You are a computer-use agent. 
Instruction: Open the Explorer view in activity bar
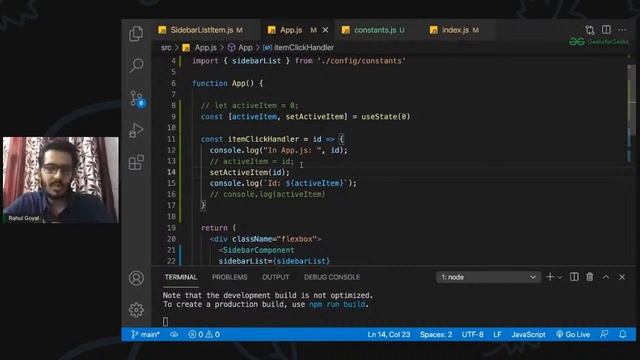click(136, 33)
